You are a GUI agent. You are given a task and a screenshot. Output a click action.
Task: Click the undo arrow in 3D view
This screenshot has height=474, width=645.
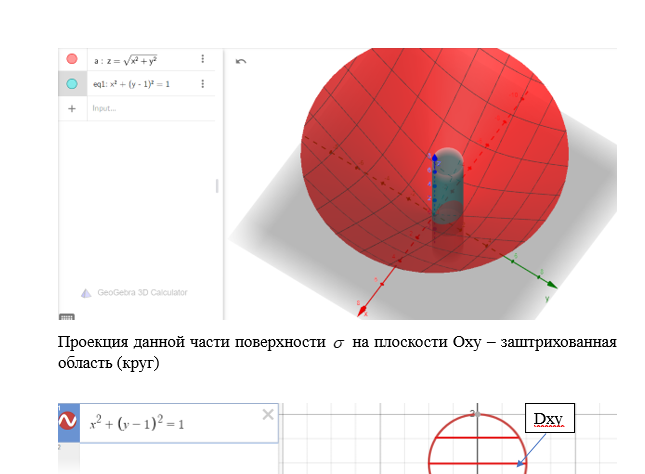pos(241,62)
